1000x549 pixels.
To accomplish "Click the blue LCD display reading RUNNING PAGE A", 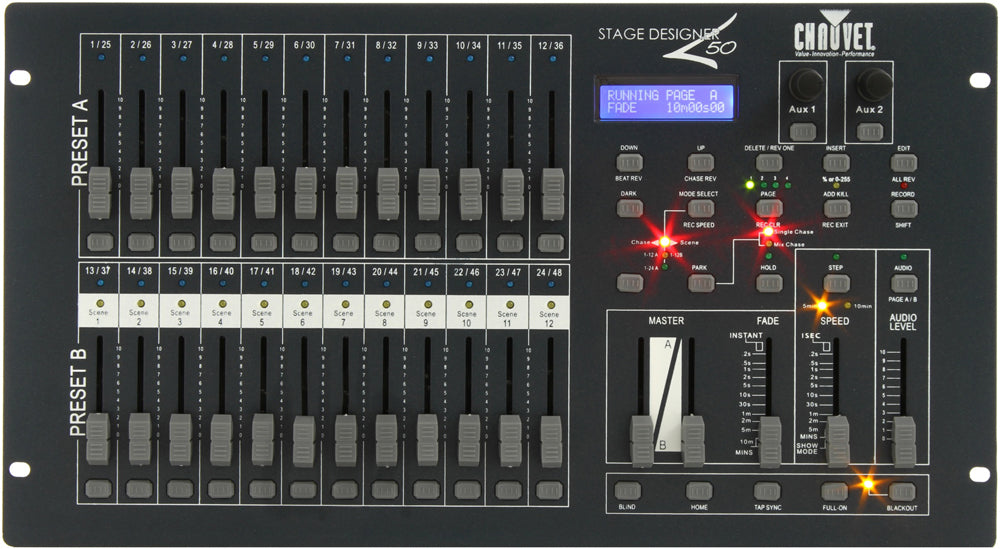I will coord(666,102).
